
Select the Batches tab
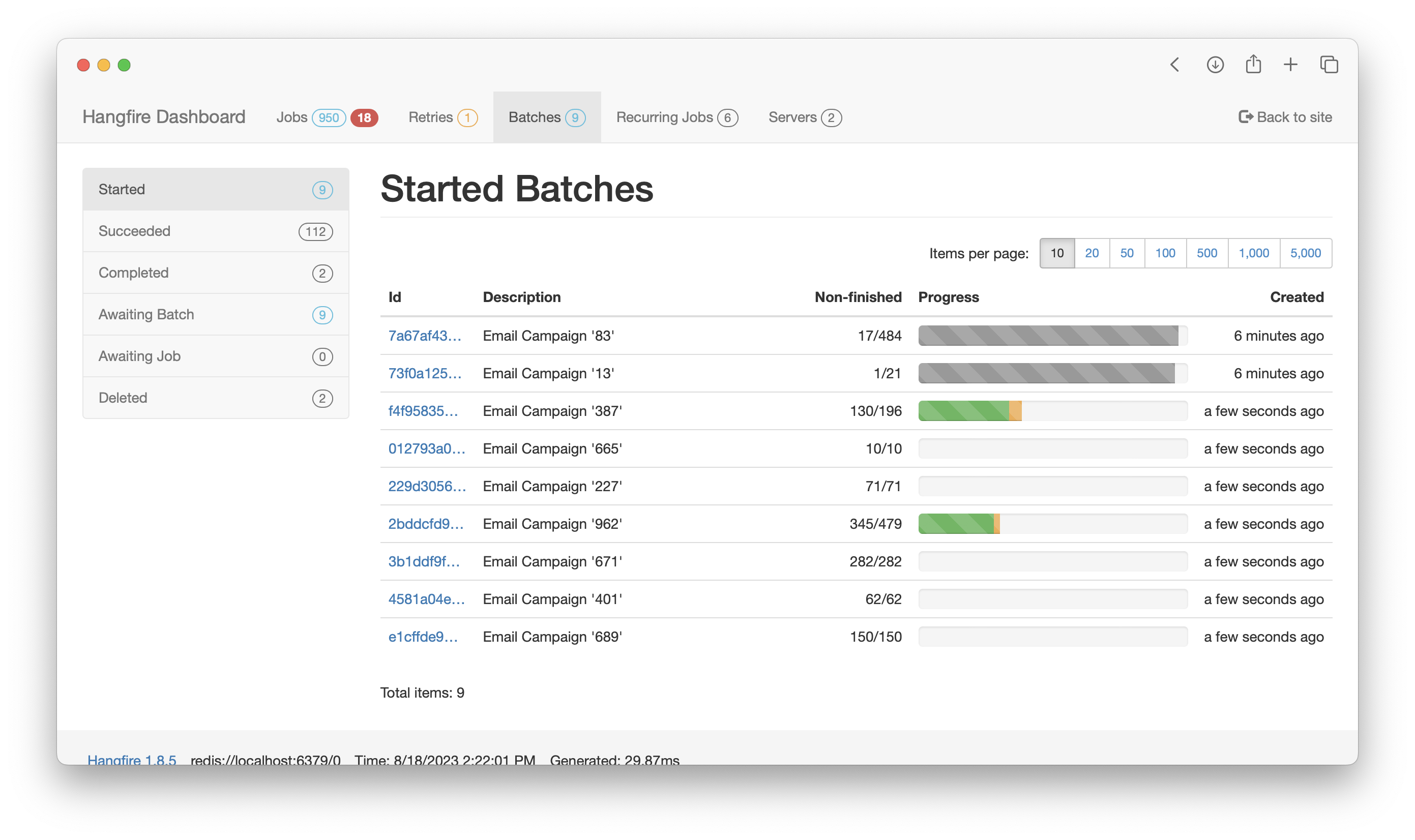click(547, 117)
